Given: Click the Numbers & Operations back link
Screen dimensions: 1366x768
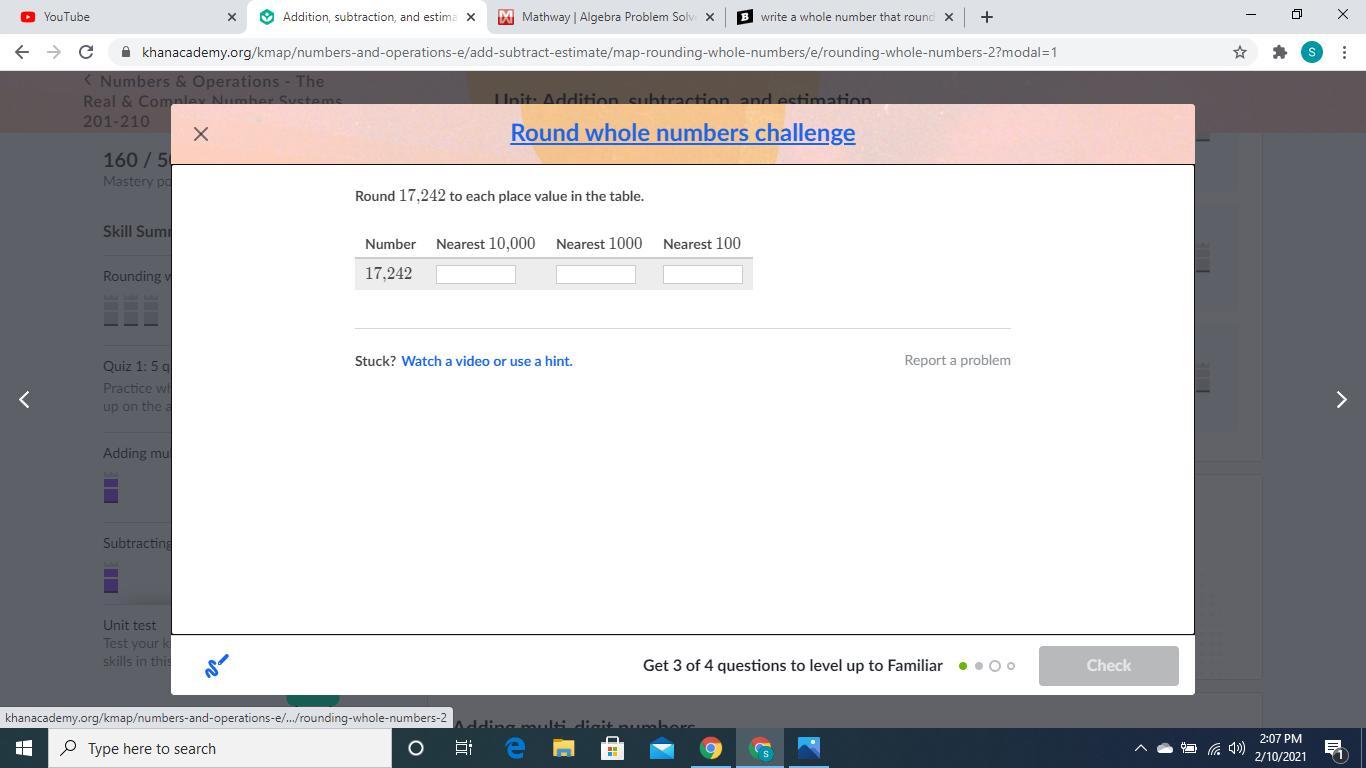Looking at the screenshot, I should coord(213,101).
